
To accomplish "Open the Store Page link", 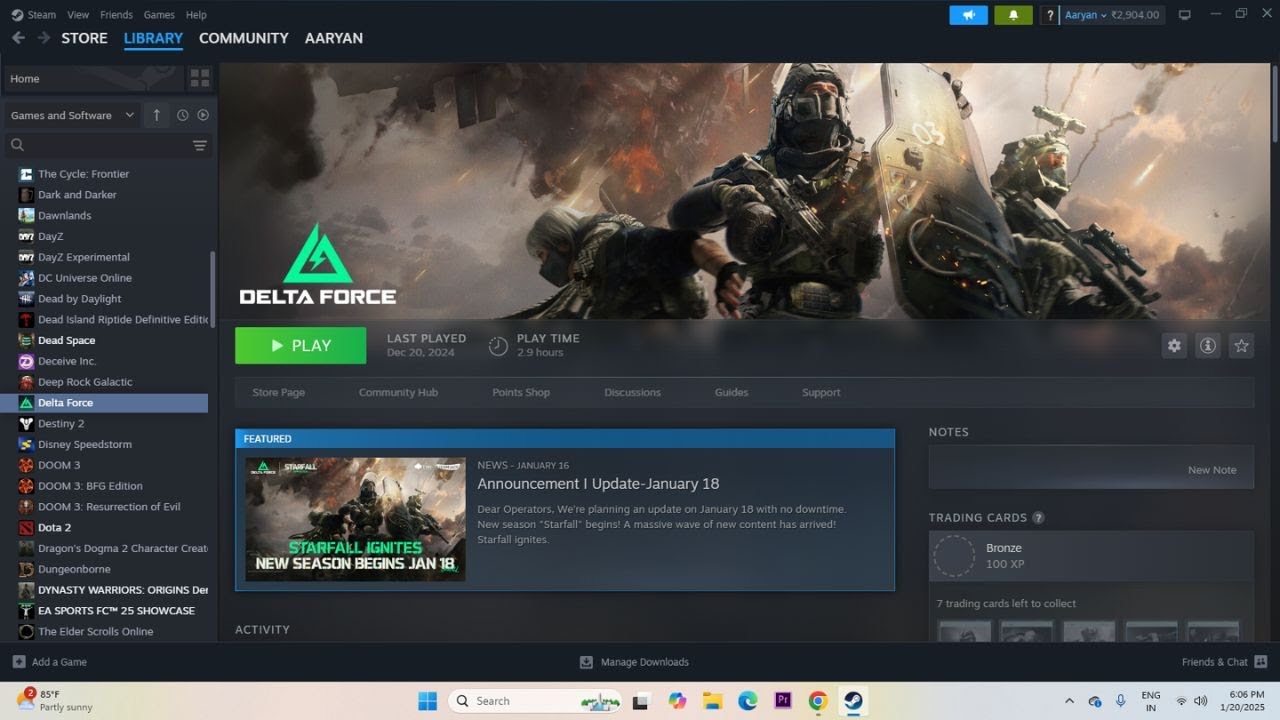I will click(279, 392).
